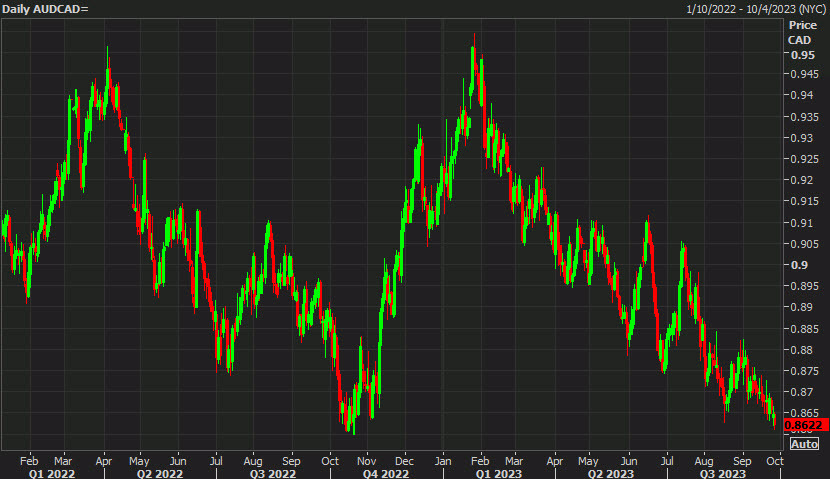Viewport: 830px width, 479px height.
Task: Click the 0.87 price axis label
Action: click(x=802, y=392)
